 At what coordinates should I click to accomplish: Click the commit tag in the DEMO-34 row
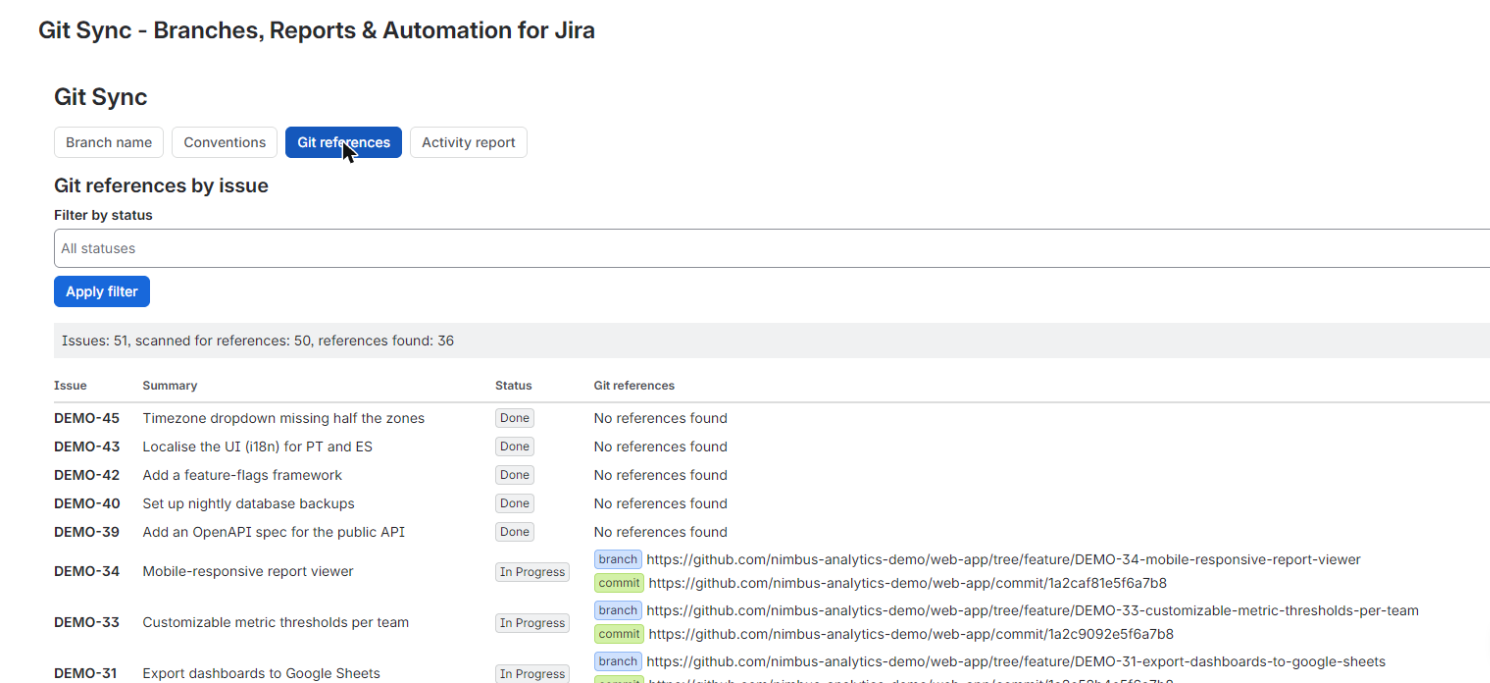pos(619,583)
